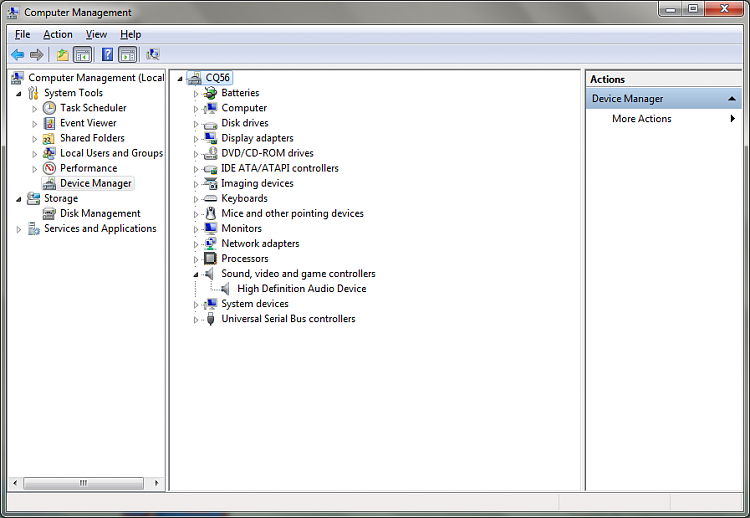Click the Up one level folder icon
The height and width of the screenshot is (518, 750).
tap(63, 55)
